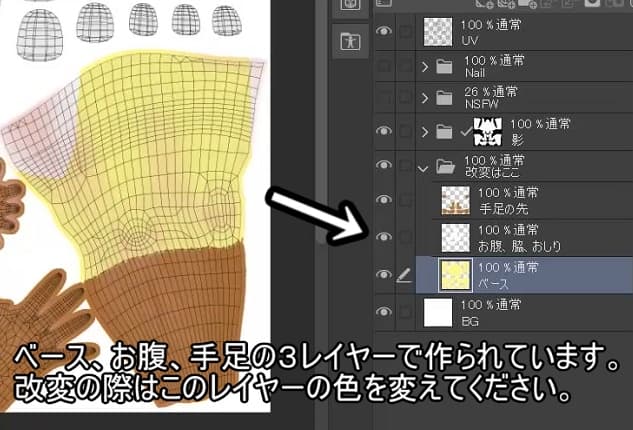Toggle visibility of お腹、脇、おしり layer
The width and height of the screenshot is (633, 430).
pyautogui.click(x=384, y=237)
